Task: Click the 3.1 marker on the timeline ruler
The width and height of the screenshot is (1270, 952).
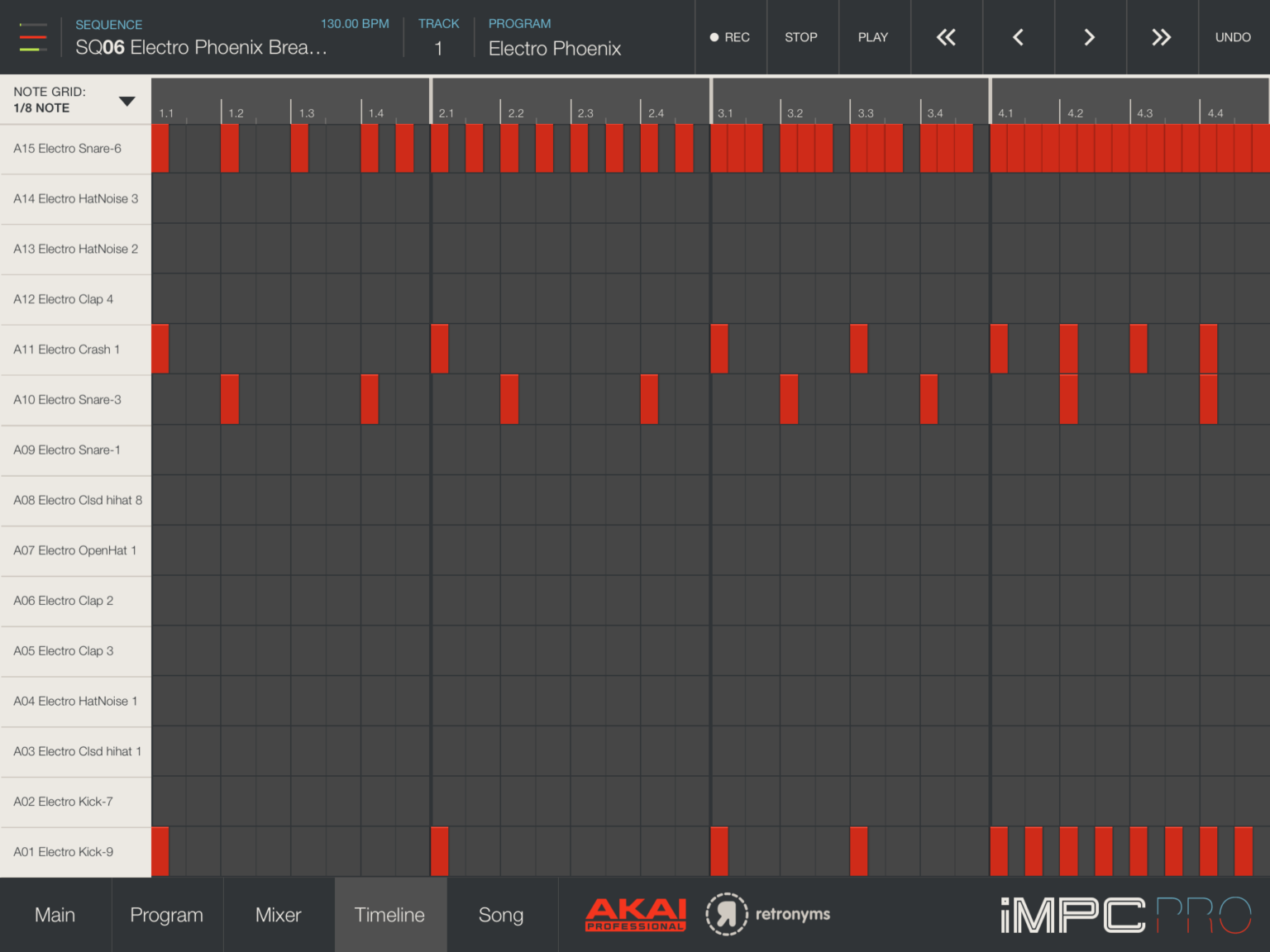Action: coord(725,113)
